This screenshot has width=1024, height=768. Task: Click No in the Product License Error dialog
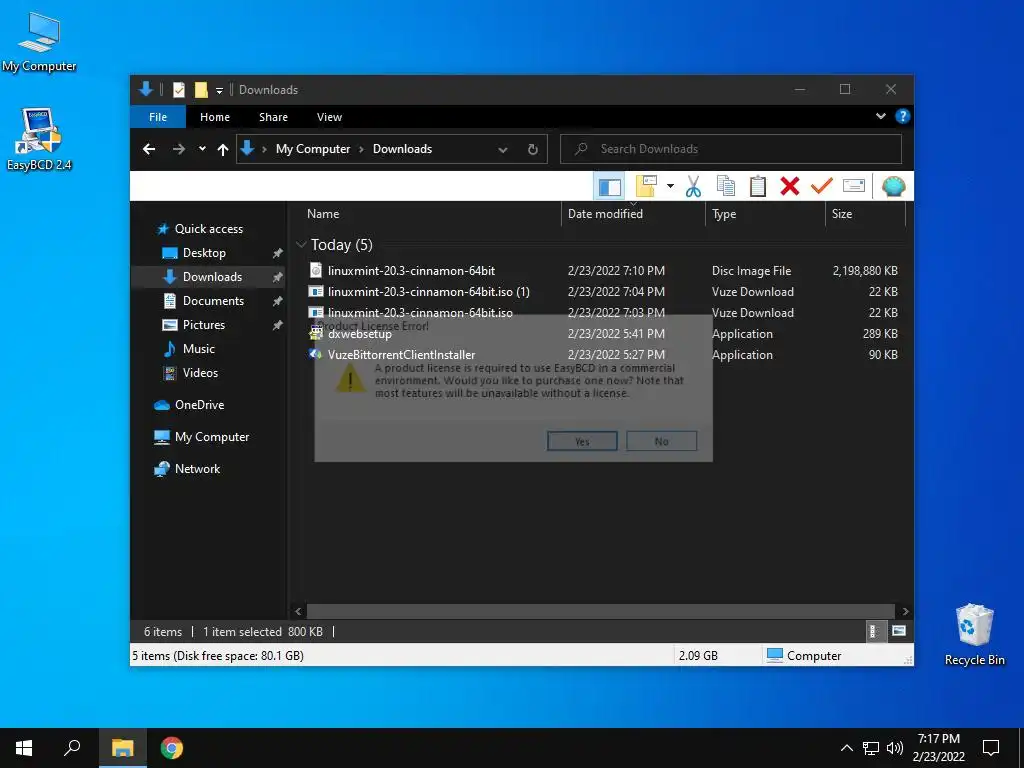(662, 441)
